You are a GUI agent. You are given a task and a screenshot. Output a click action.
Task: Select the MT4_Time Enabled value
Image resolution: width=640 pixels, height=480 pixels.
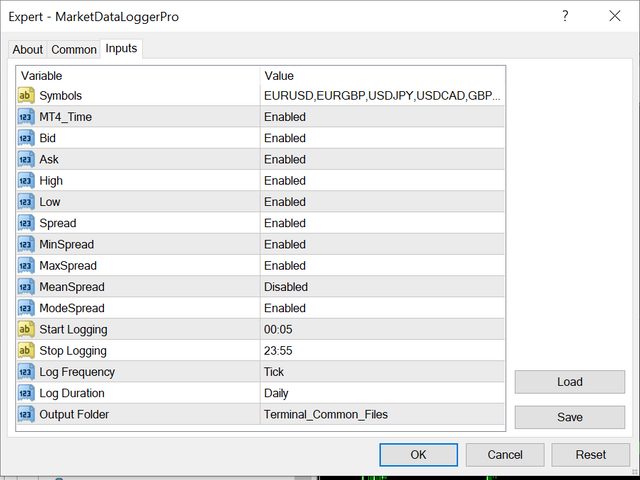[285, 117]
